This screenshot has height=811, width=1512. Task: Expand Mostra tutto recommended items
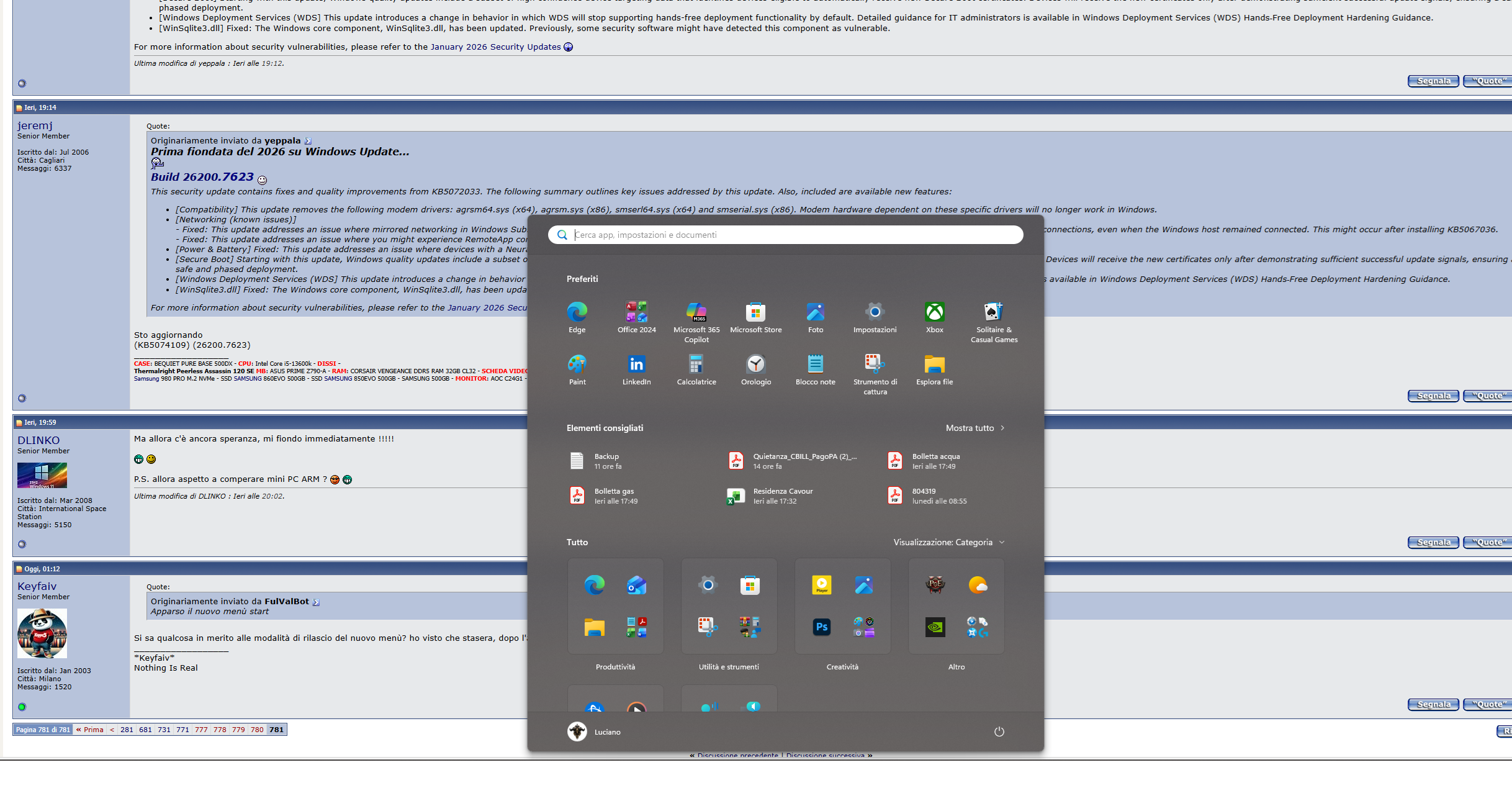pyautogui.click(x=974, y=428)
